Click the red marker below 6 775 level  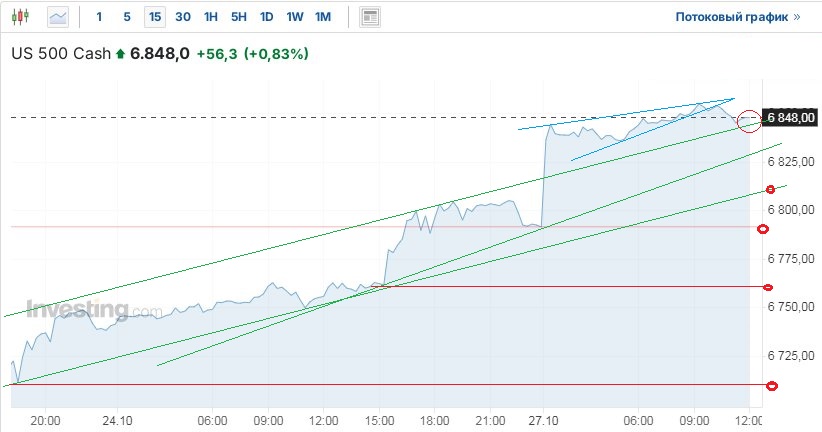768,288
